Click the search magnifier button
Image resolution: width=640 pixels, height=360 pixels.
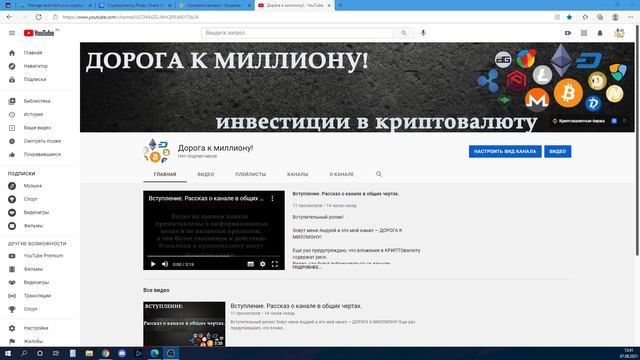click(x=403, y=33)
